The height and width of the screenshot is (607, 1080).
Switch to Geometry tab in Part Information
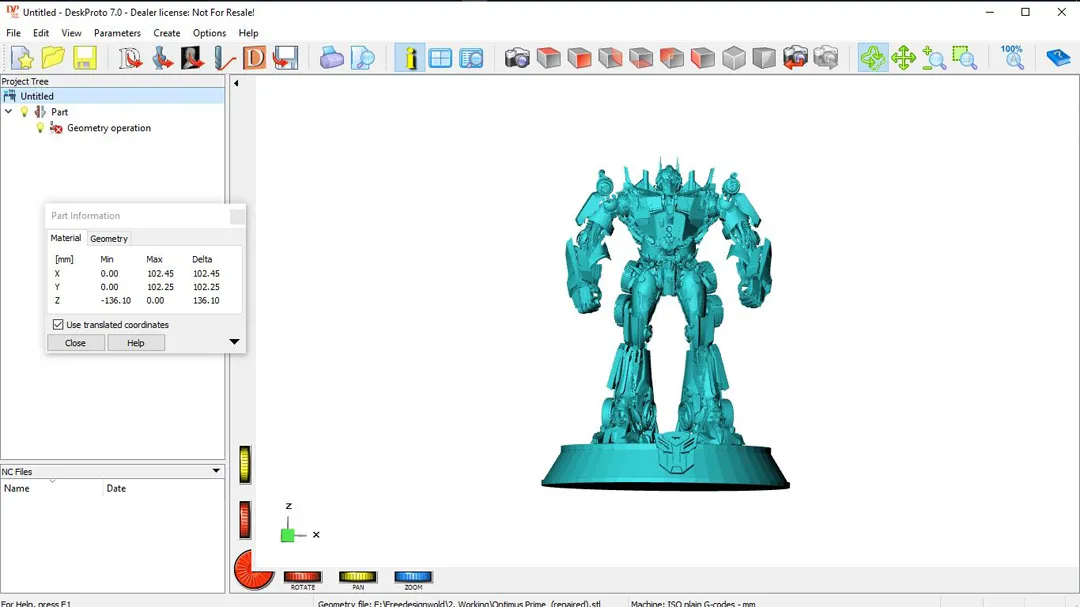click(x=109, y=238)
